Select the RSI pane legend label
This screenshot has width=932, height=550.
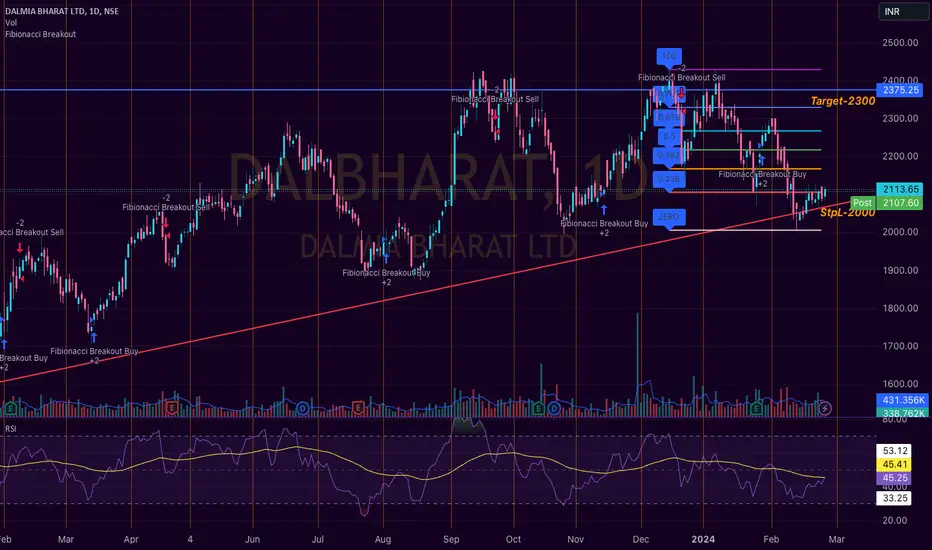pyautogui.click(x=11, y=429)
